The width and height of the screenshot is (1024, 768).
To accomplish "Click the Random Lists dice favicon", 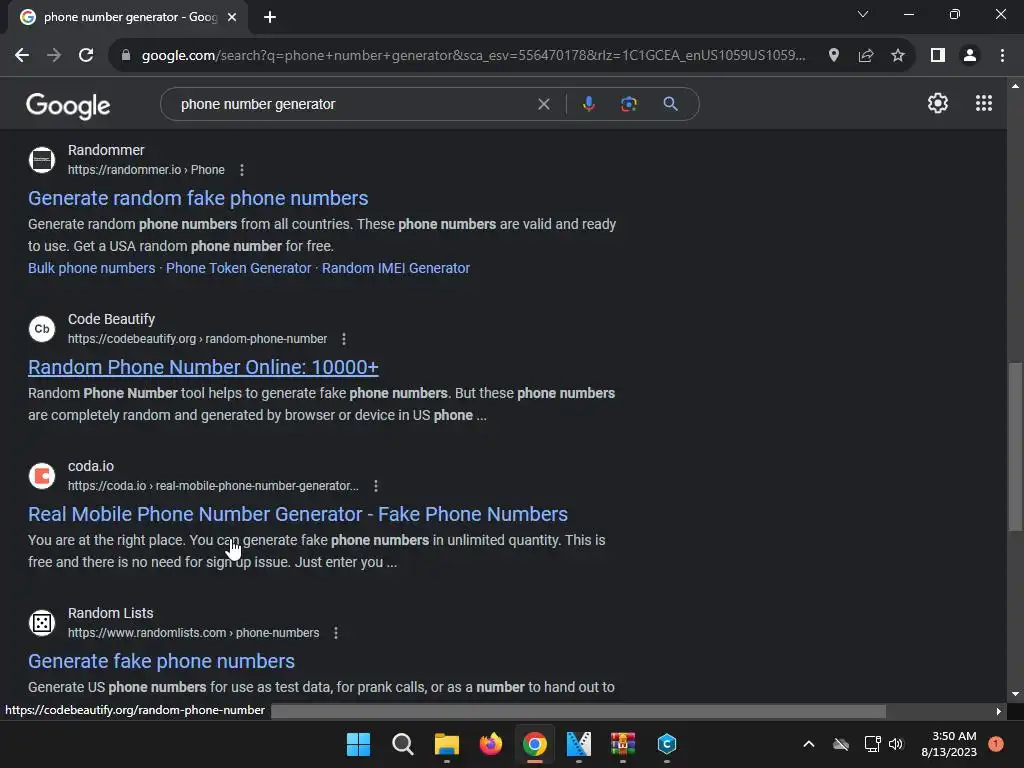I will 42,622.
